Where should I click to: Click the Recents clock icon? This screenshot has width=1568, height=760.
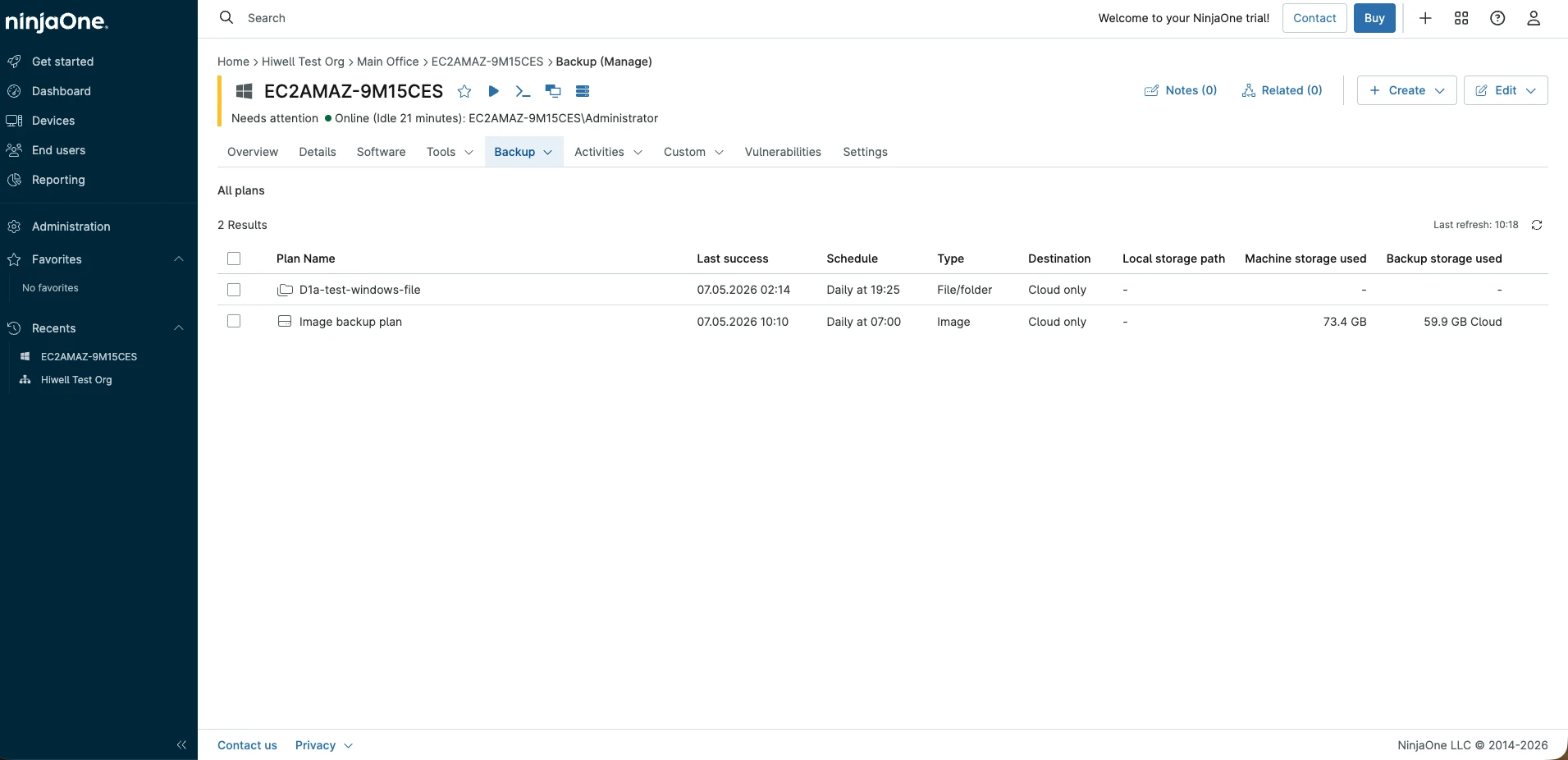[14, 328]
